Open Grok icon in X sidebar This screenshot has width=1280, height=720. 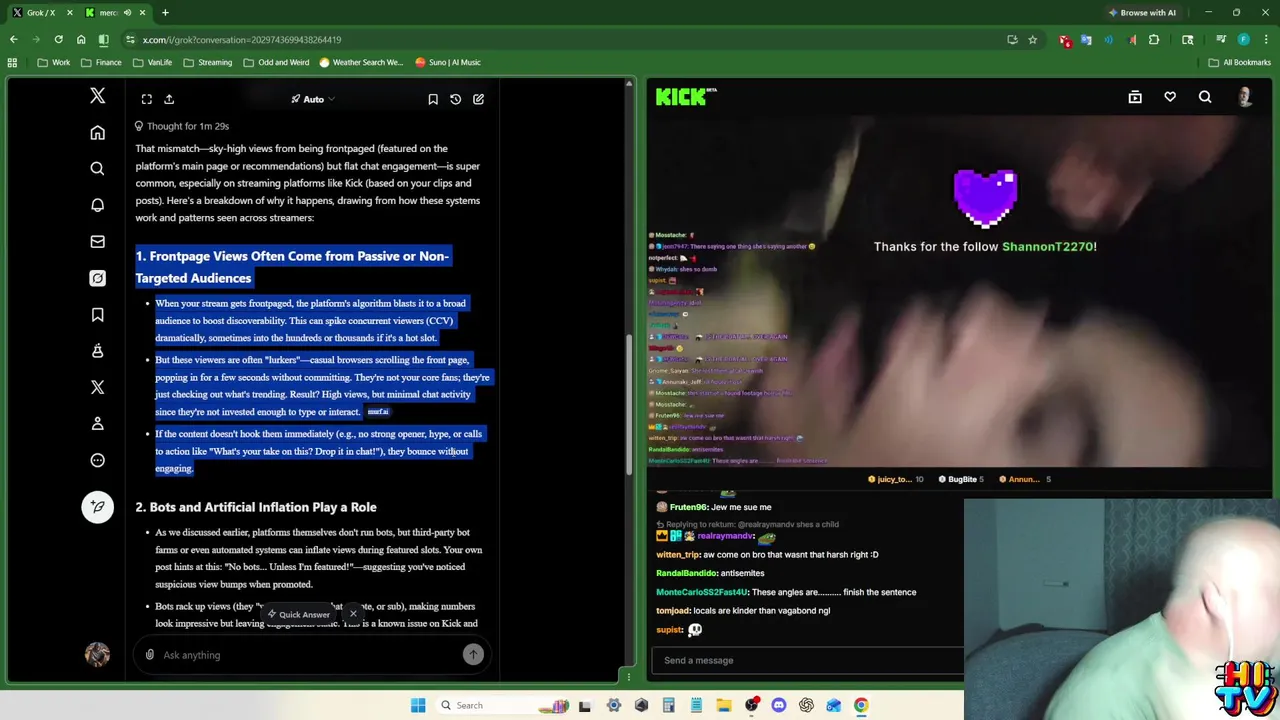[97, 278]
